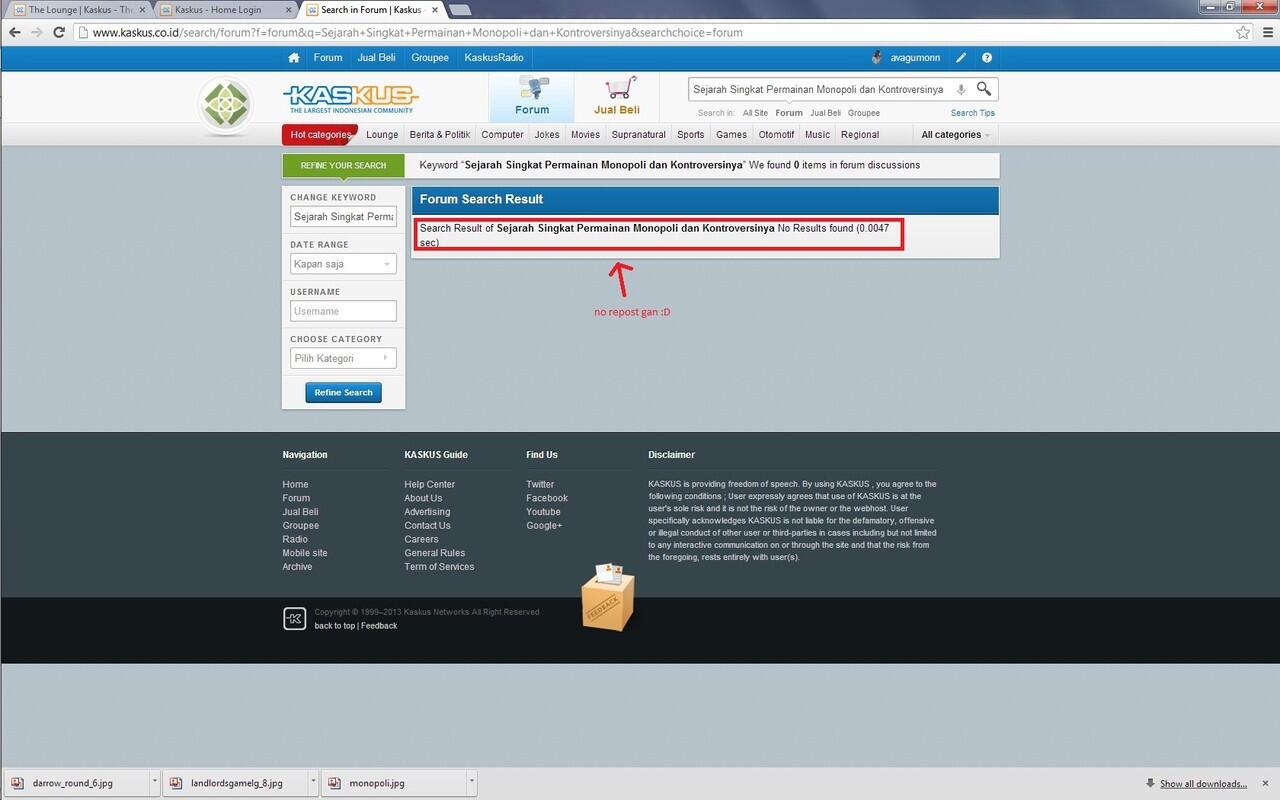Viewport: 1280px width, 800px height.
Task: Open the Movies category
Action: point(585,135)
